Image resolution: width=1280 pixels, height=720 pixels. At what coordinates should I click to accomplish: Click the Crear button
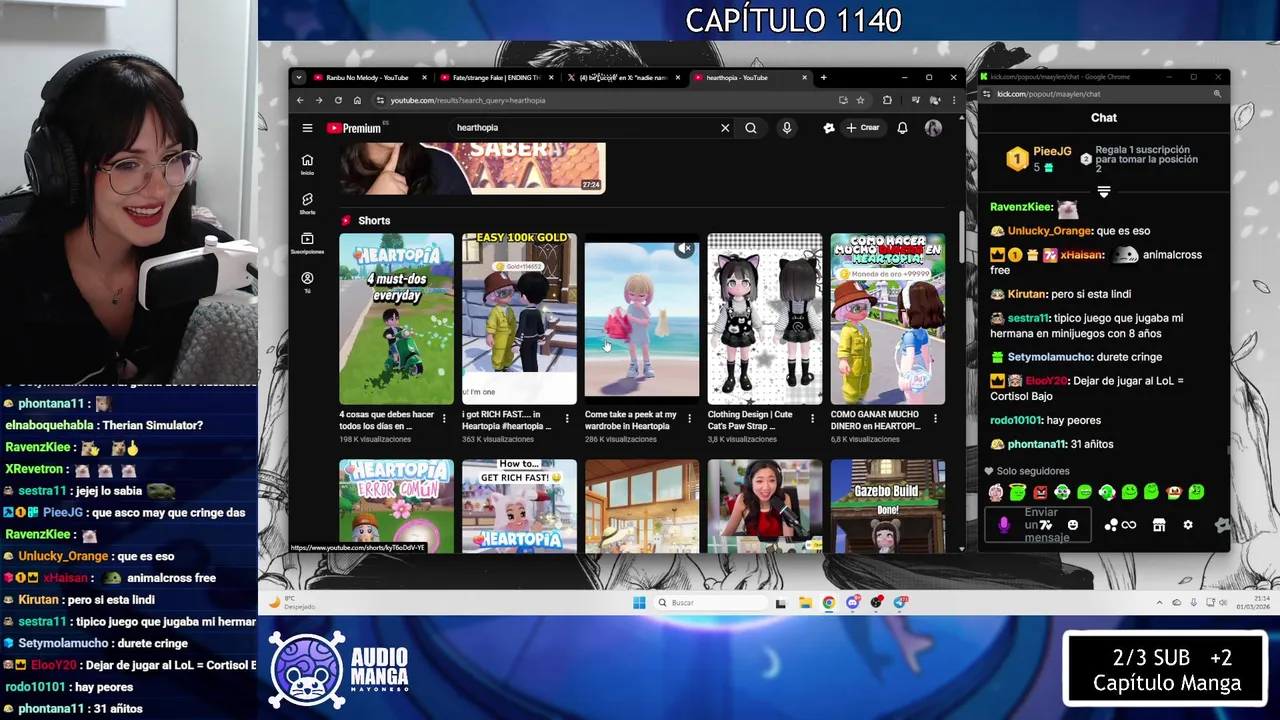pyautogui.click(x=863, y=128)
